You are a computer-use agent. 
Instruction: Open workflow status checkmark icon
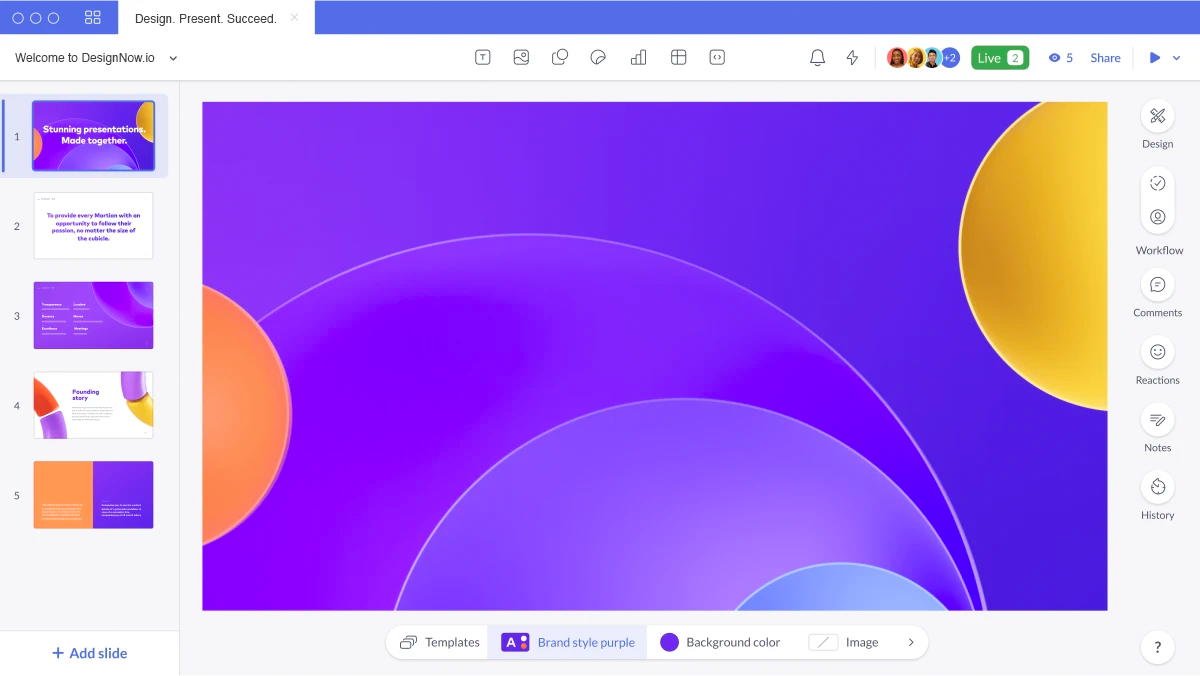(1157, 183)
